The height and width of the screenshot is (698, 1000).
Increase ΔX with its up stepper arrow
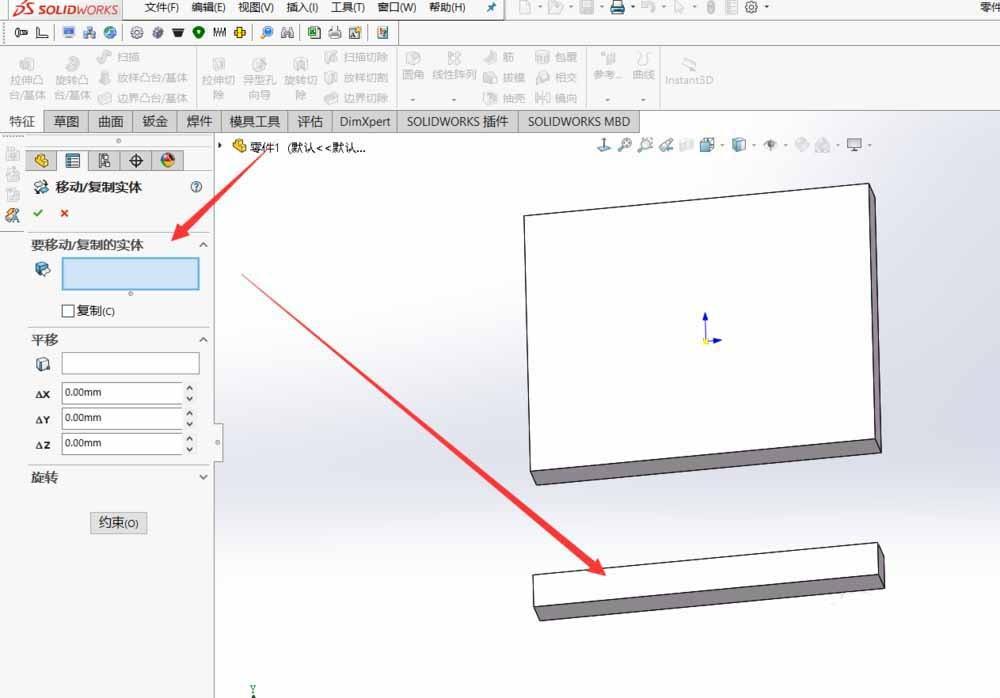[190, 388]
